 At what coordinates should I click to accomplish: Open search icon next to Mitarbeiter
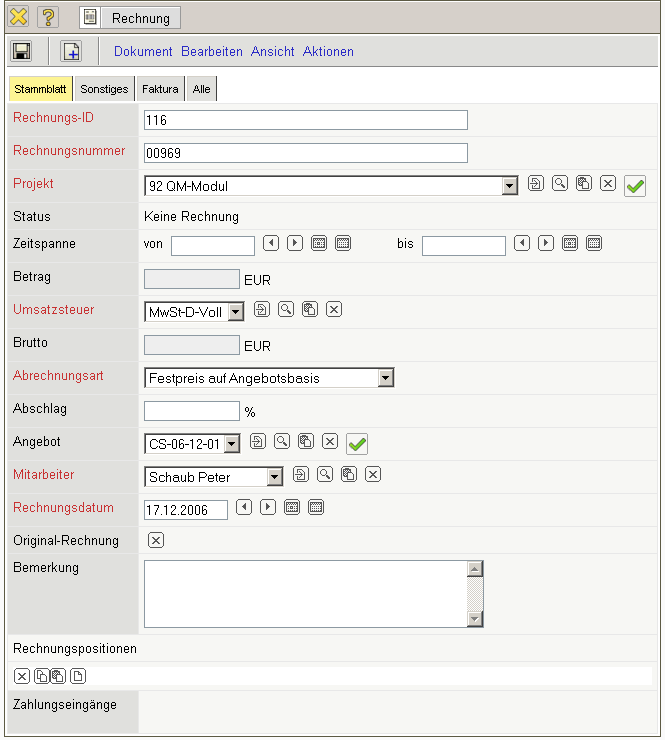coord(325,474)
